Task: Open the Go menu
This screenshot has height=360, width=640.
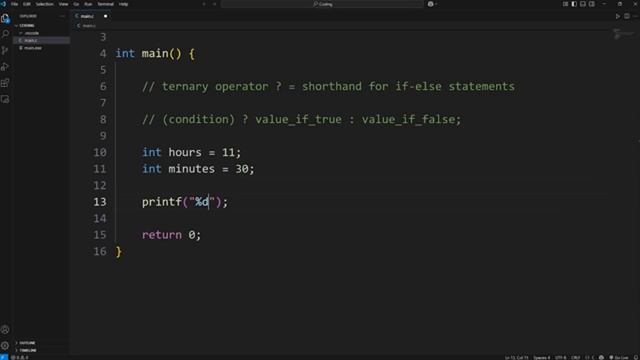Action: pos(76,4)
